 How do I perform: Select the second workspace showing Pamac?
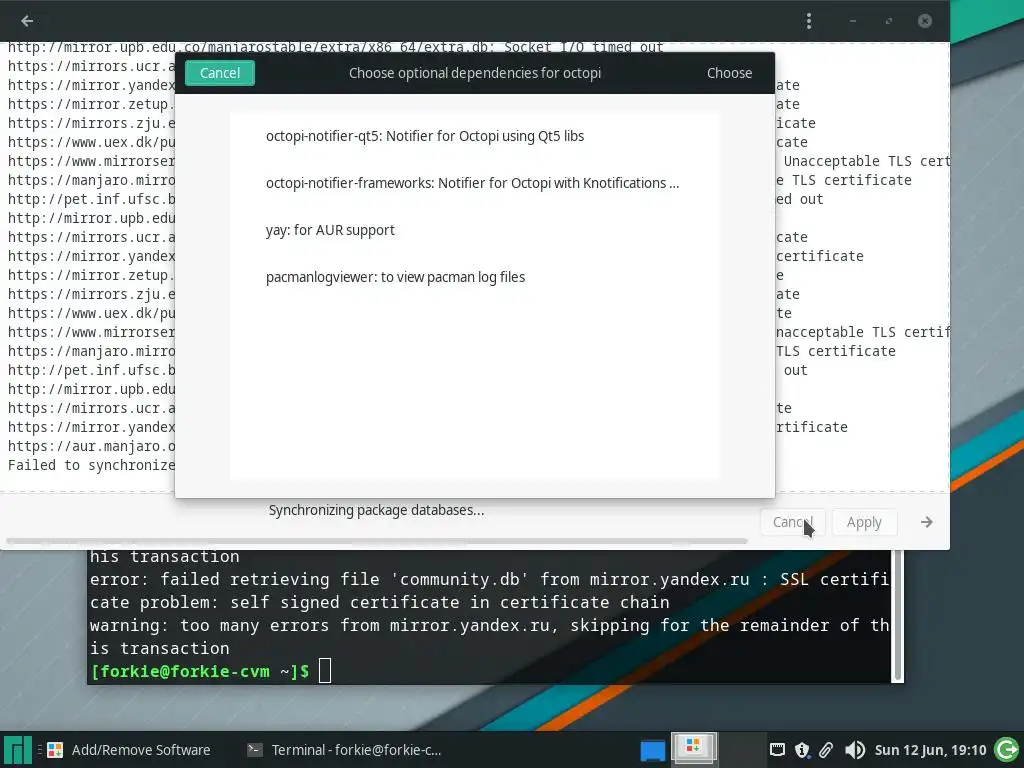(x=694, y=750)
